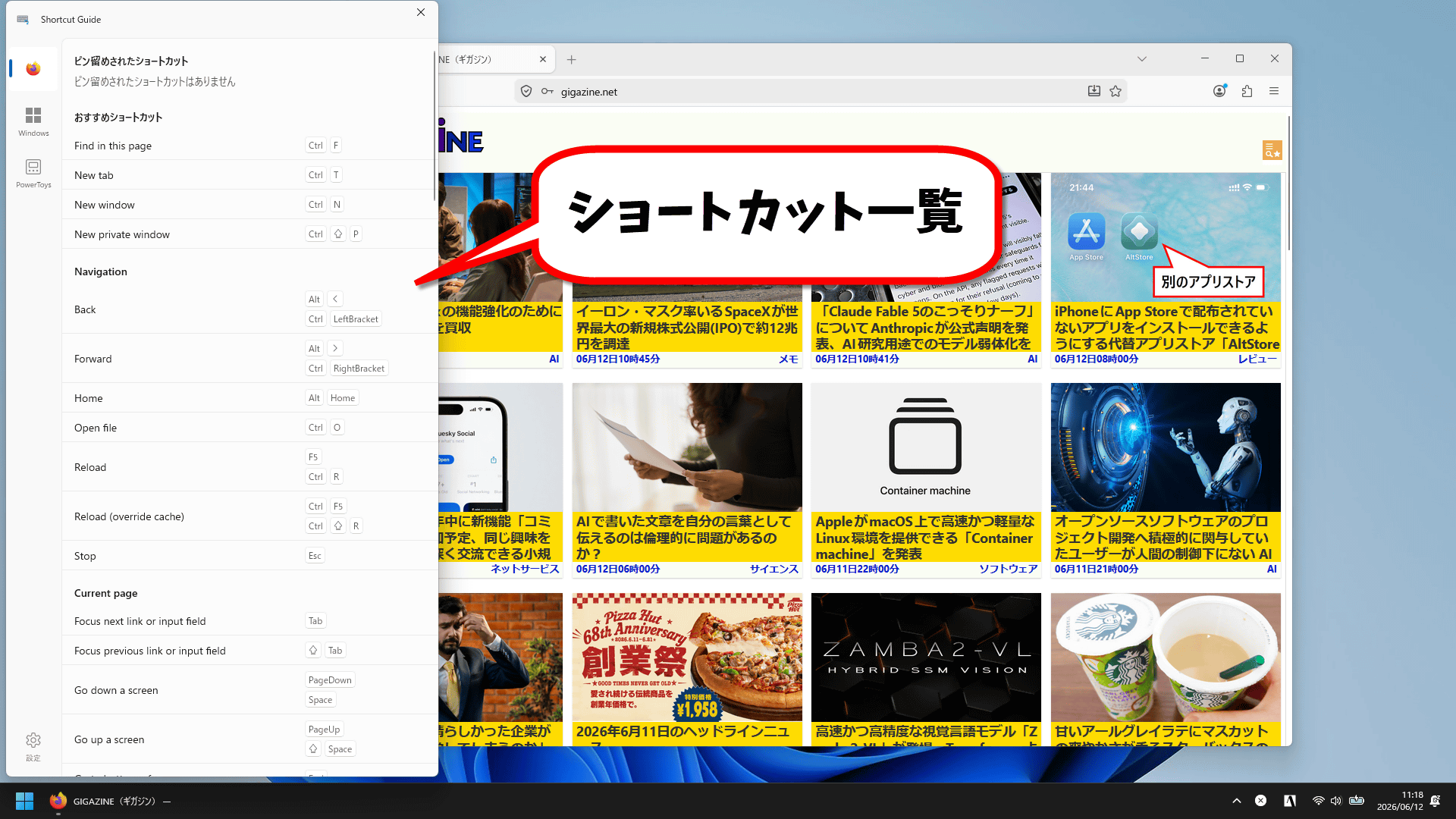Click the サイエンス category link
Screen dimensions: 1456x819
(773, 569)
